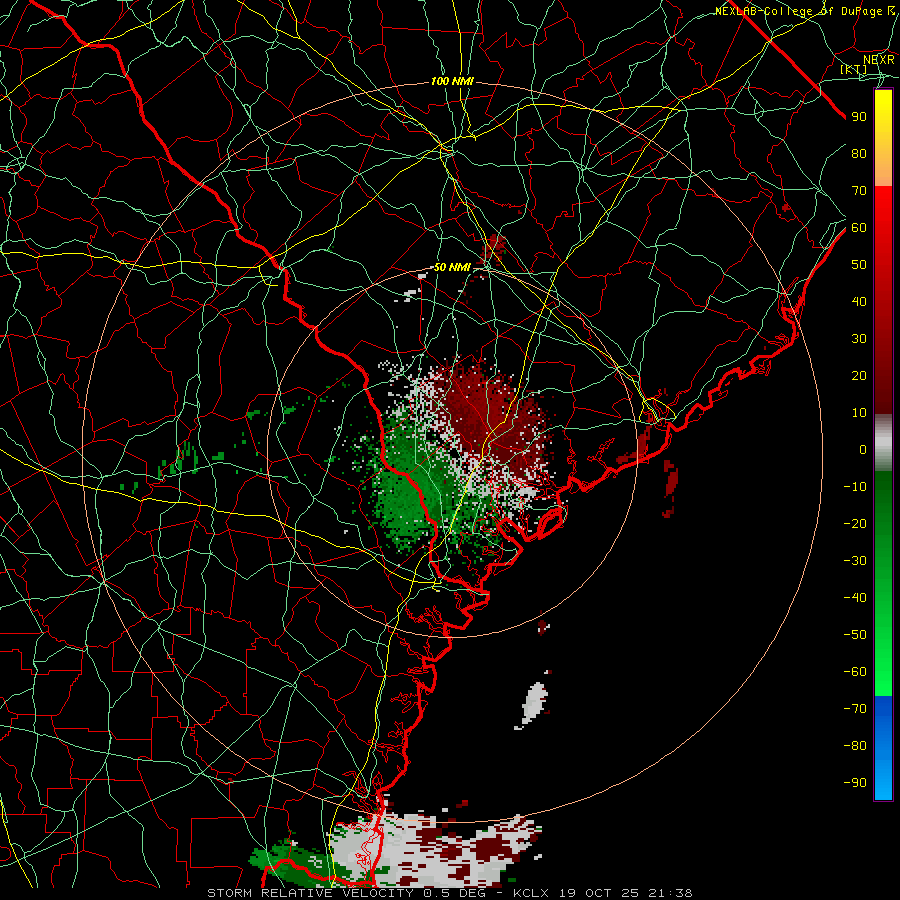Click the -20 value on velocity scale
Screen dimensions: 900x900
click(855, 523)
